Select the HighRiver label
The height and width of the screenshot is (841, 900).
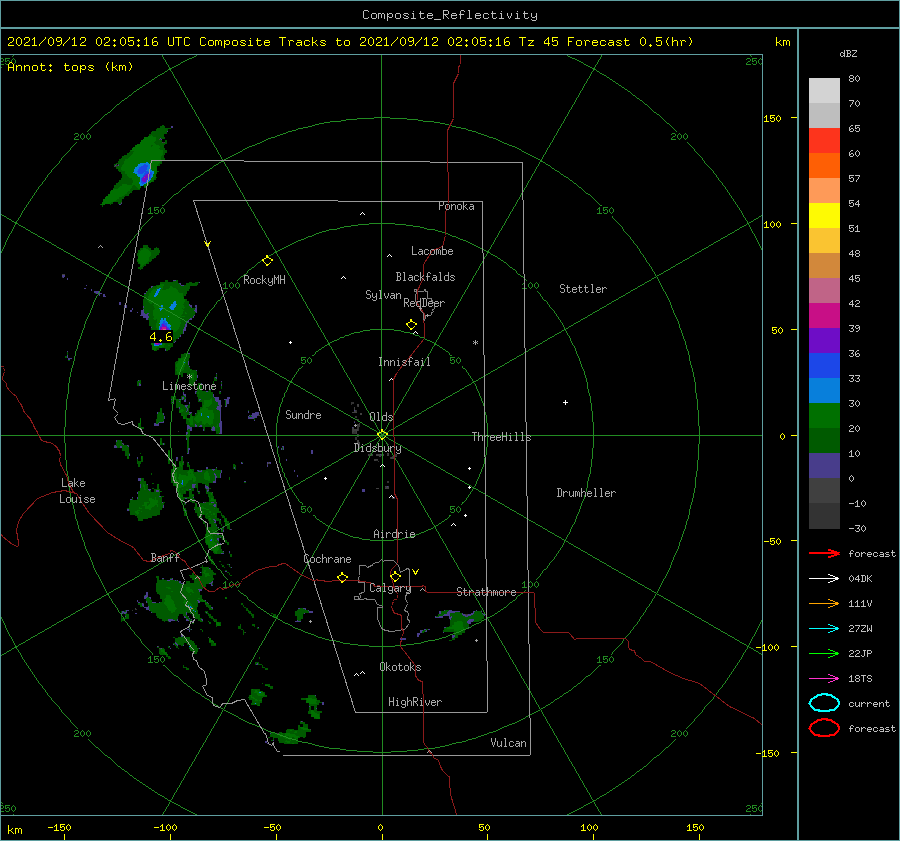pos(415,702)
